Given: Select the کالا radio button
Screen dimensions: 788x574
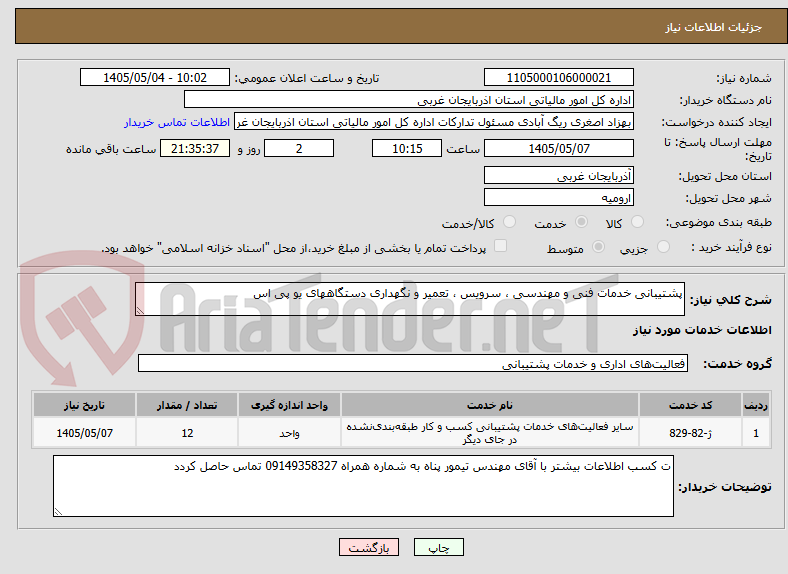Looking at the screenshot, I should point(637,222).
